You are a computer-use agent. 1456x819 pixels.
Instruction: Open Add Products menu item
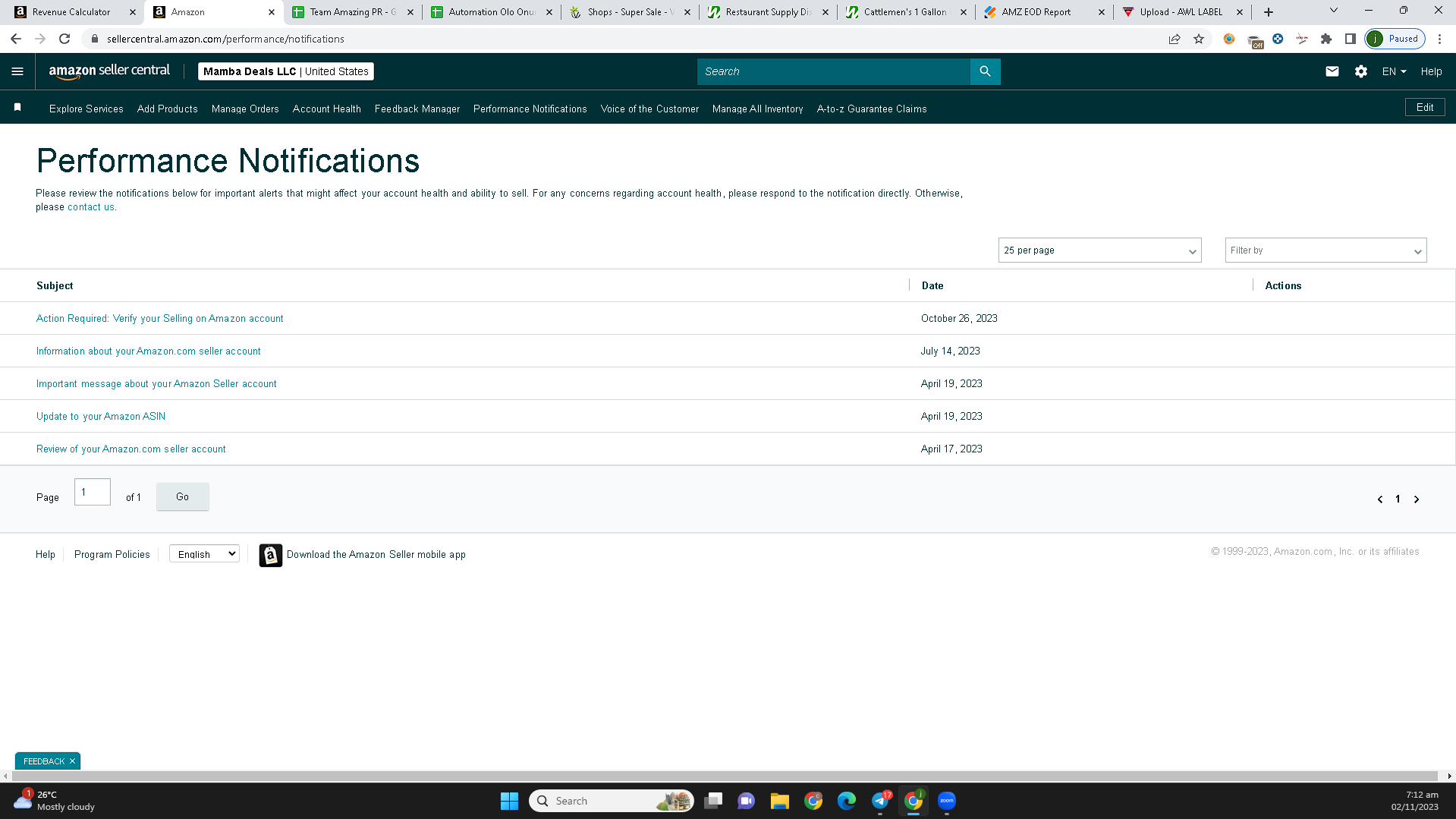pyautogui.click(x=168, y=109)
